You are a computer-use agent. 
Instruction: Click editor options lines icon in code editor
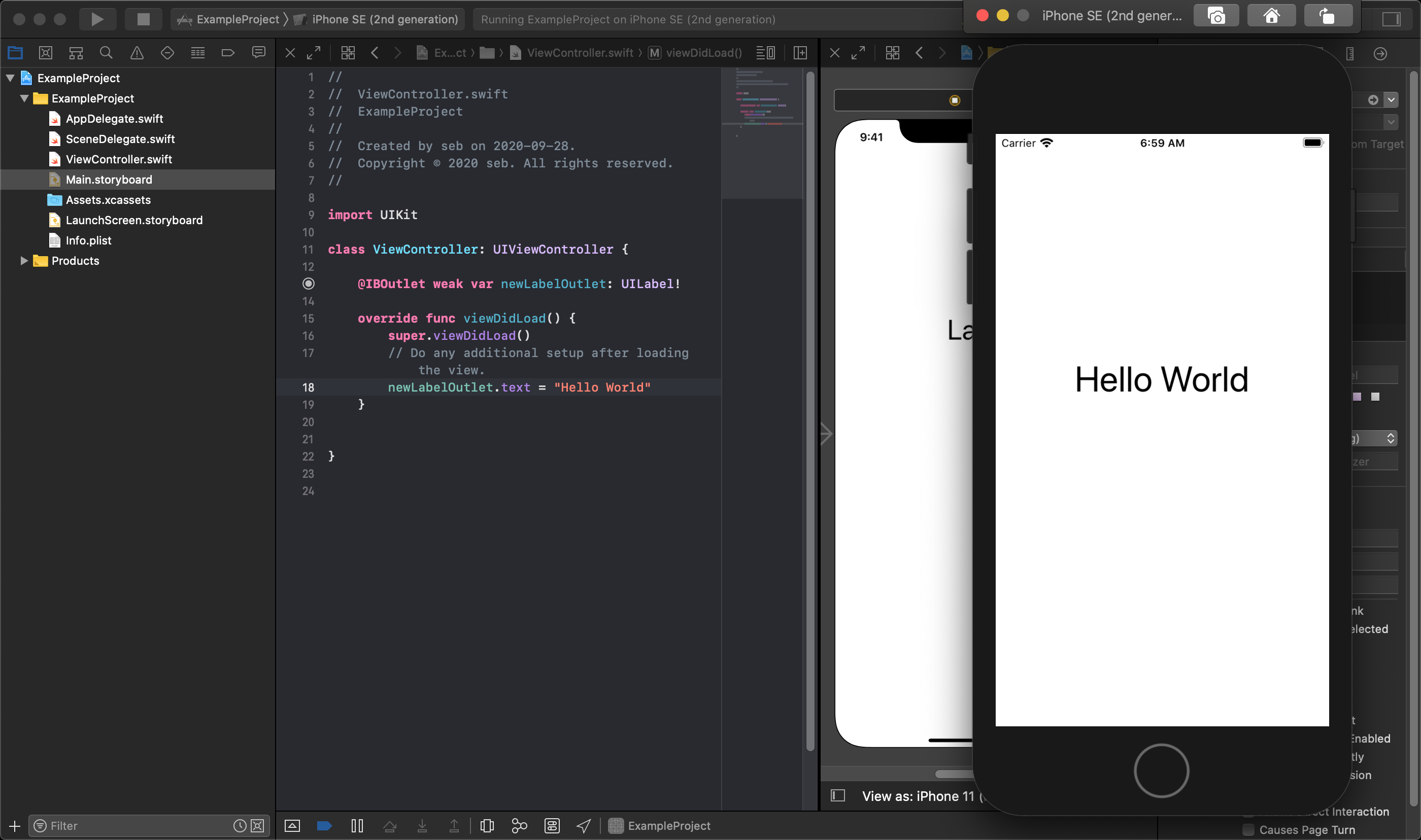pos(766,53)
